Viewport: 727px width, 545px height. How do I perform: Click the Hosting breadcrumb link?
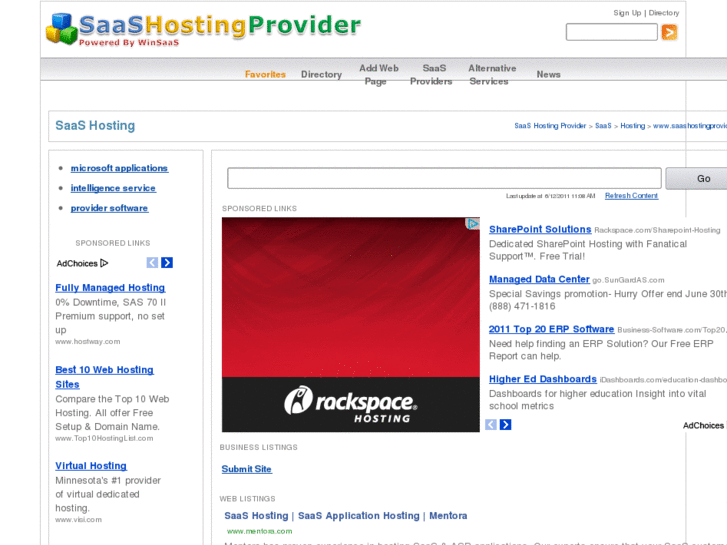click(x=632, y=126)
